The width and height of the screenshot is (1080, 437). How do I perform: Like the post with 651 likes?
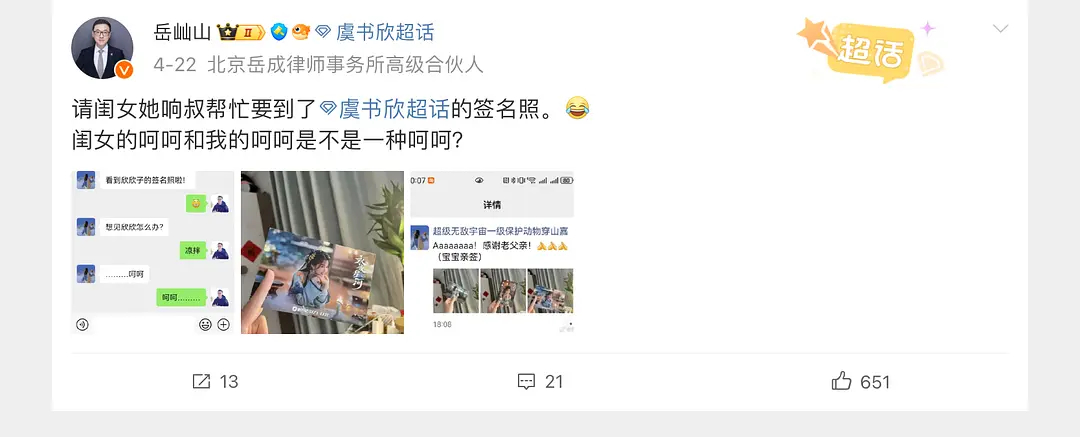point(861,382)
